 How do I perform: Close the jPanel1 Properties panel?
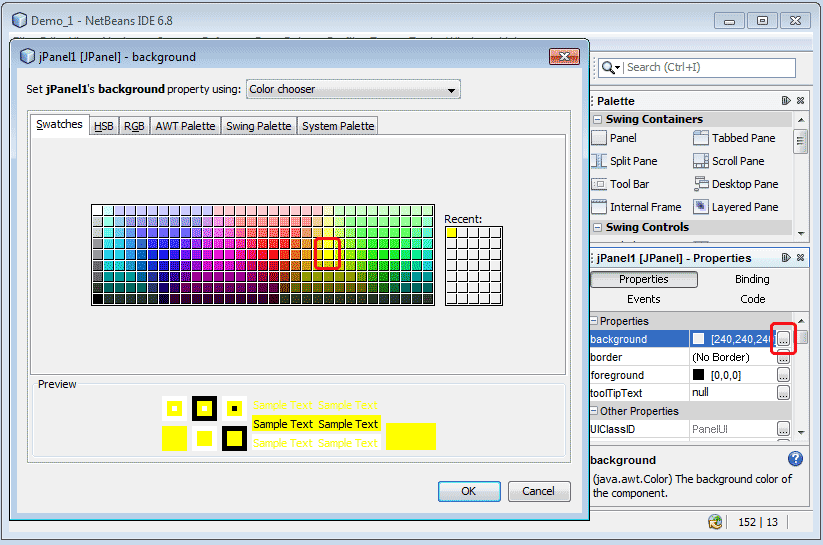800,257
